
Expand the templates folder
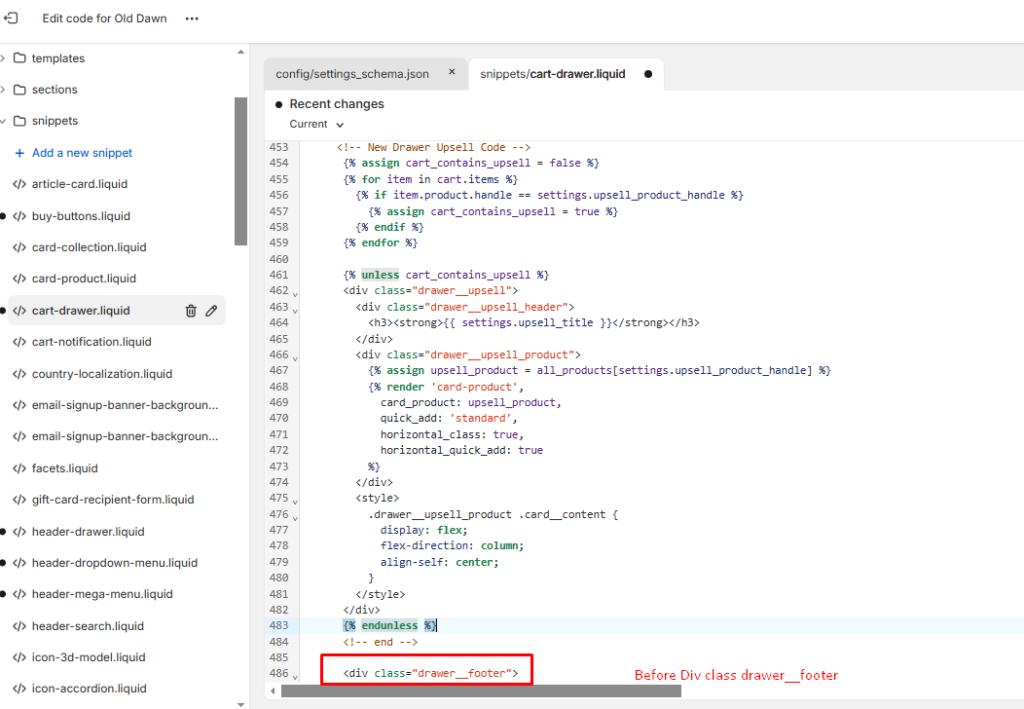click(x=3, y=58)
